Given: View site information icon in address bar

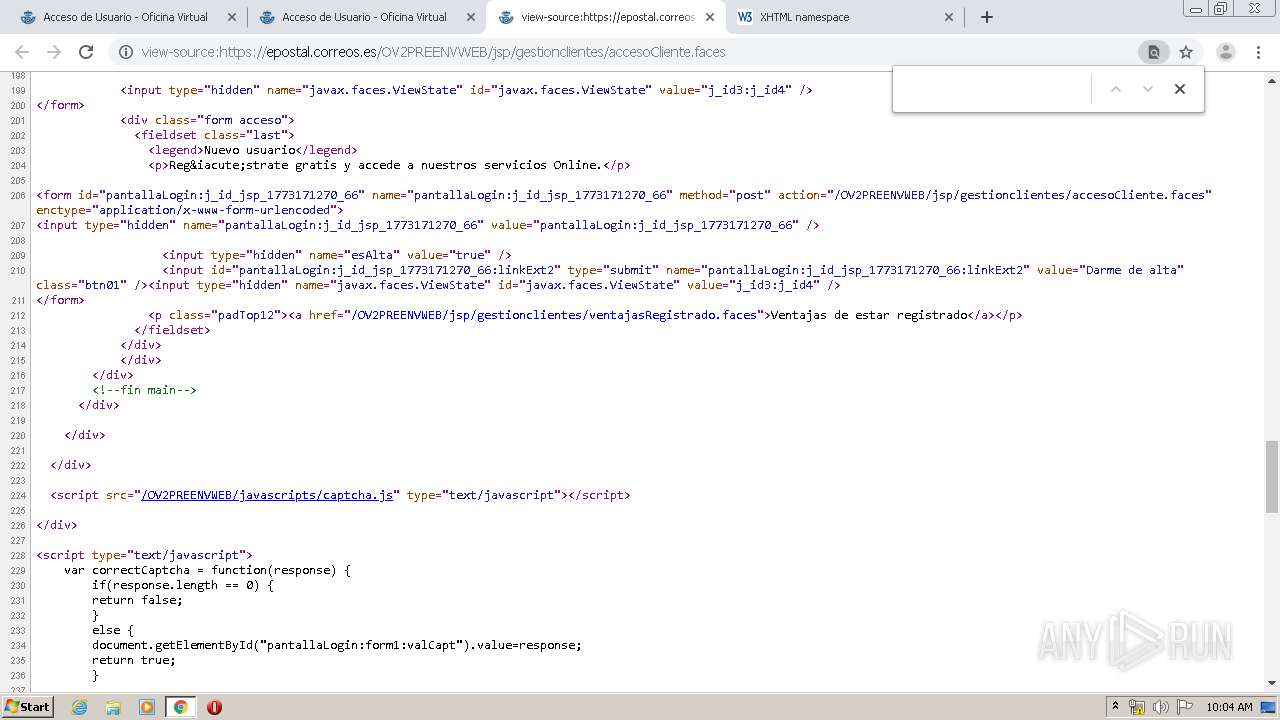Looking at the screenshot, I should point(125,52).
